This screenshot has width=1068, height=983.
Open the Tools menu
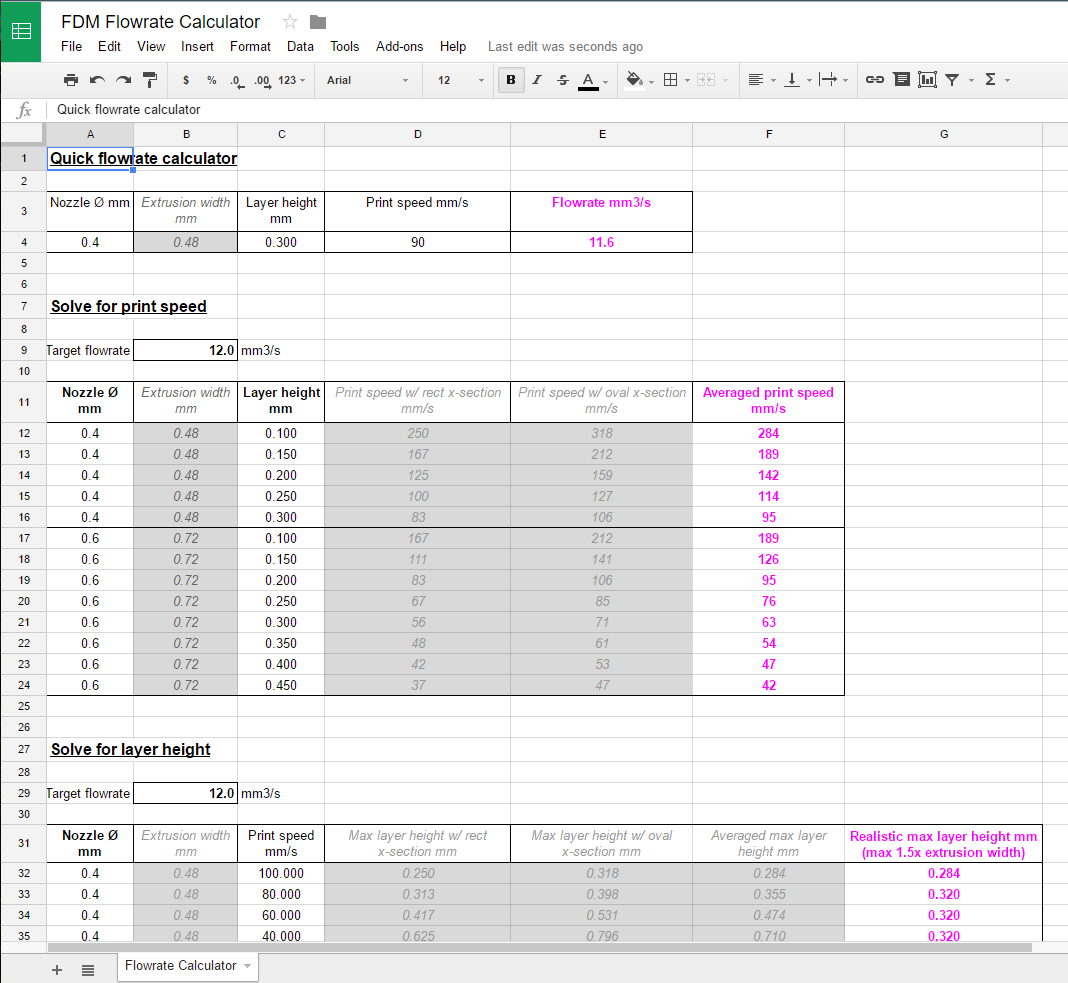click(x=345, y=46)
